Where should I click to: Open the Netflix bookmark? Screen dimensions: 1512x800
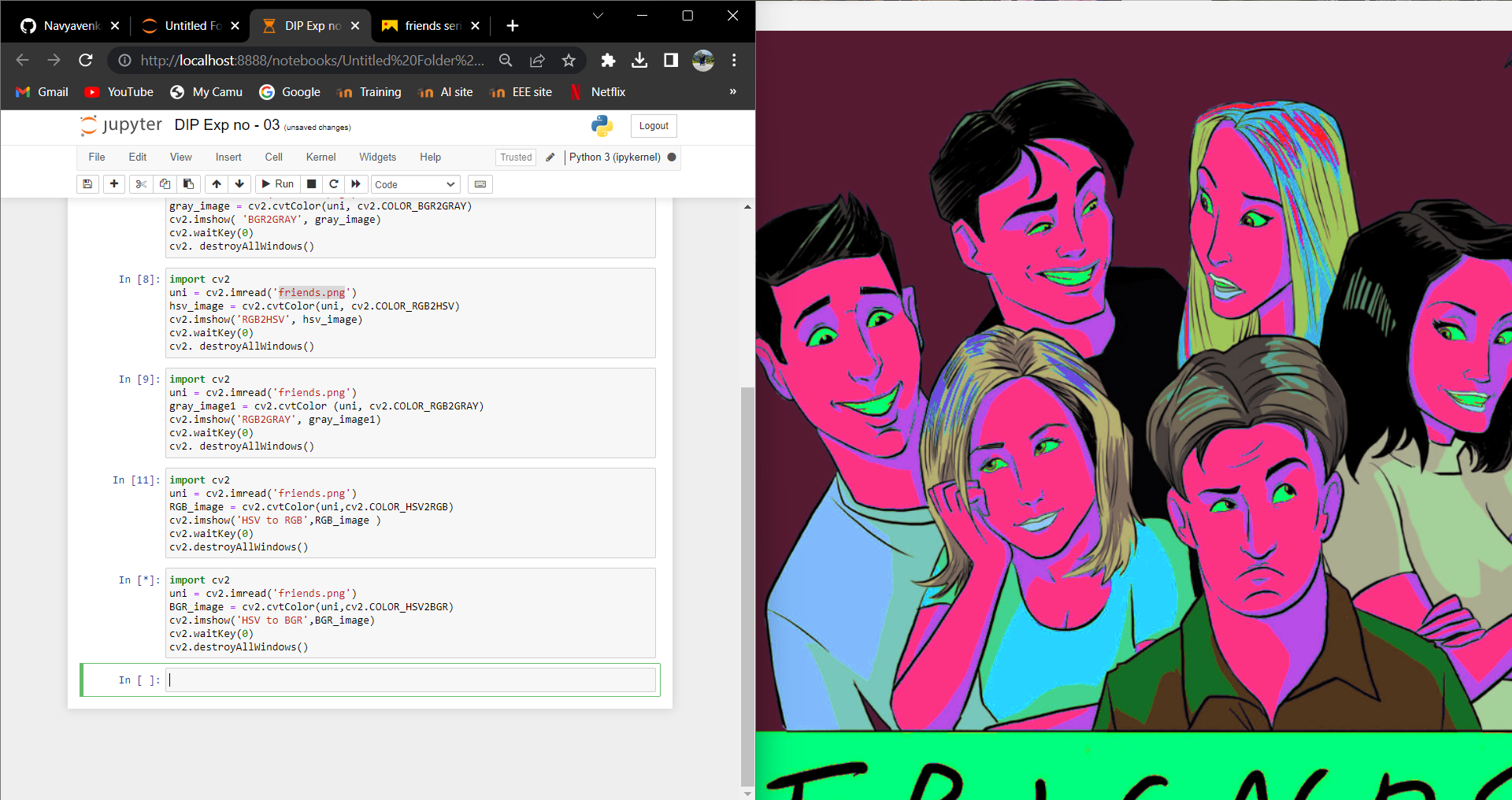[597, 92]
